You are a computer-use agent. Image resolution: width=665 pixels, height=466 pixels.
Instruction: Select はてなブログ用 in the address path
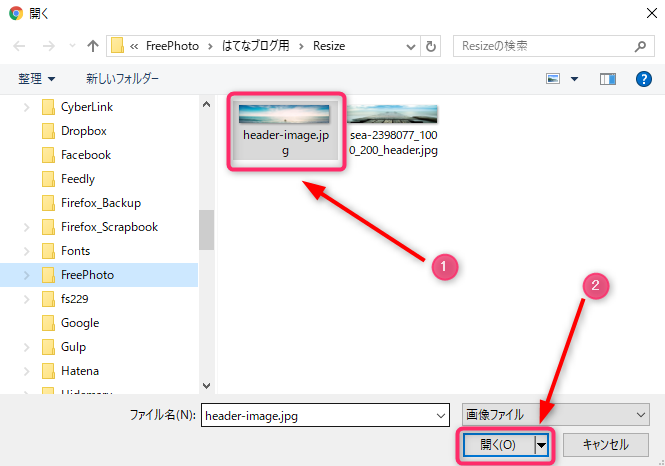256,46
